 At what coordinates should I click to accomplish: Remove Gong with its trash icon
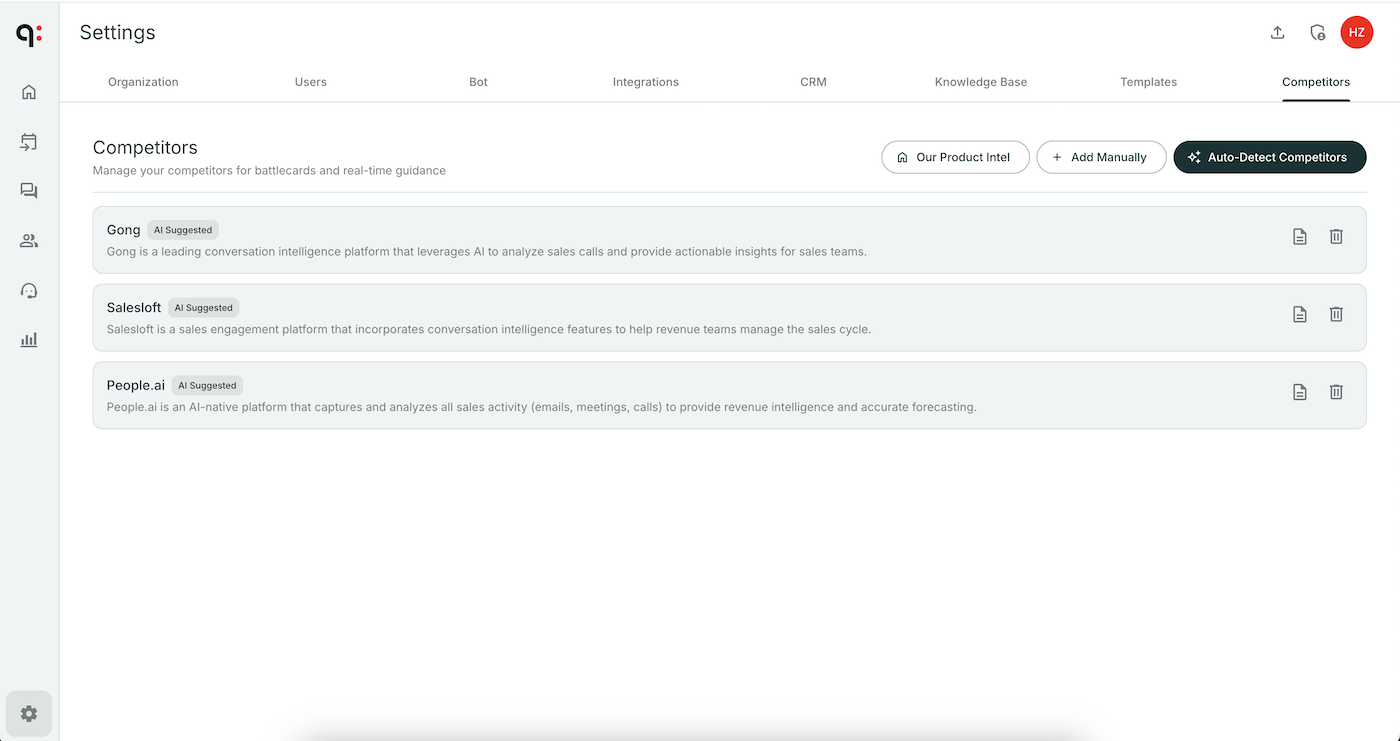1336,236
